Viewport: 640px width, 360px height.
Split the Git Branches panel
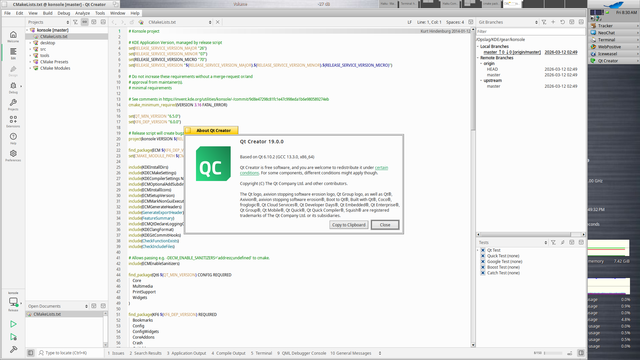click(x=572, y=22)
